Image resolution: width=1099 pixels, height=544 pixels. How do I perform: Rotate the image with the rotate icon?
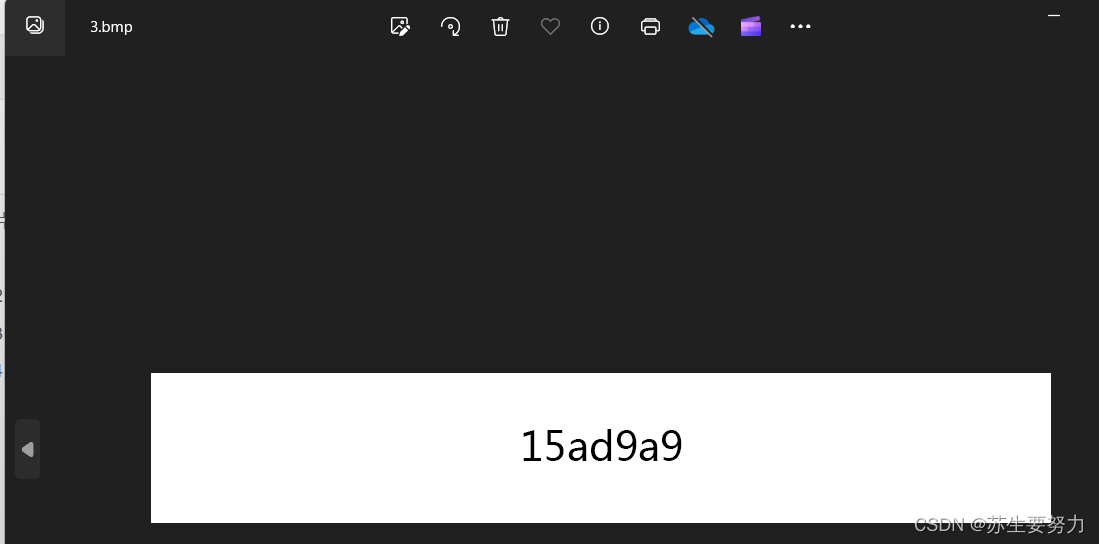tap(450, 27)
